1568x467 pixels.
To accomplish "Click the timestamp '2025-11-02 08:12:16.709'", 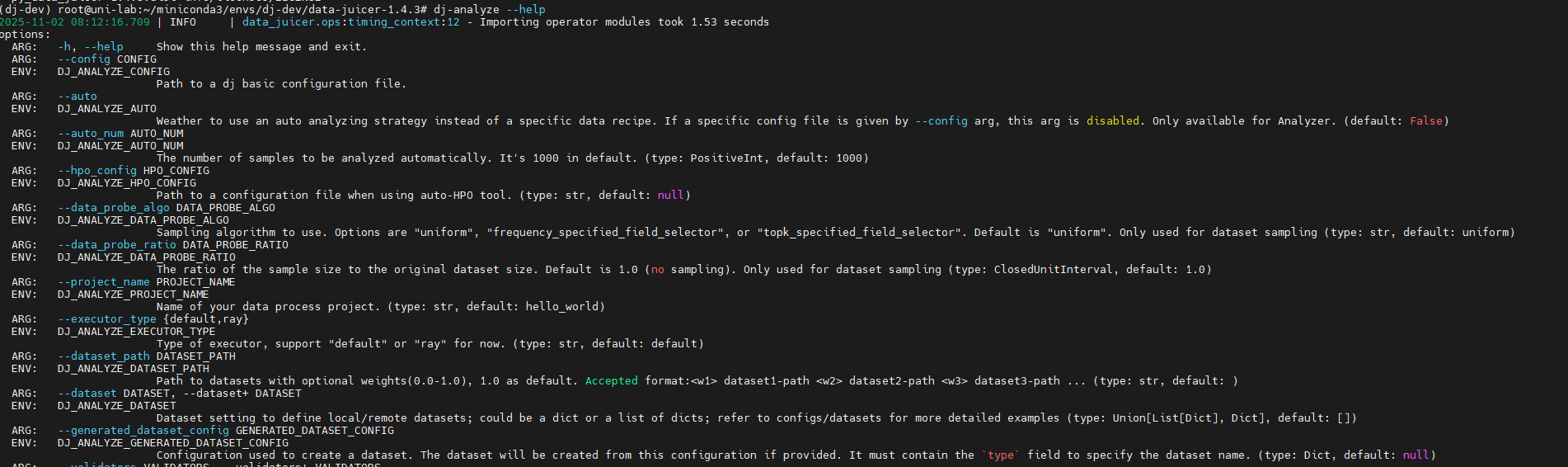I will [x=75, y=21].
